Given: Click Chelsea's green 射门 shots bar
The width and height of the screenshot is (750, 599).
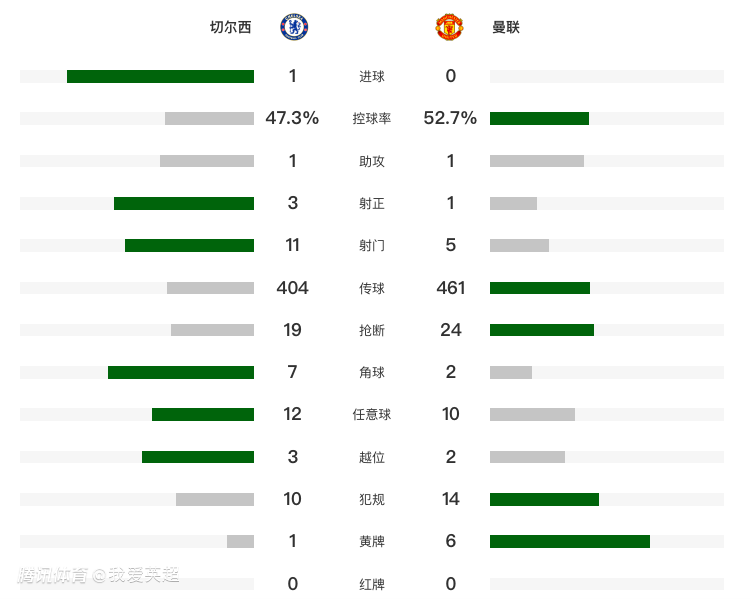Looking at the screenshot, I should (189, 245).
